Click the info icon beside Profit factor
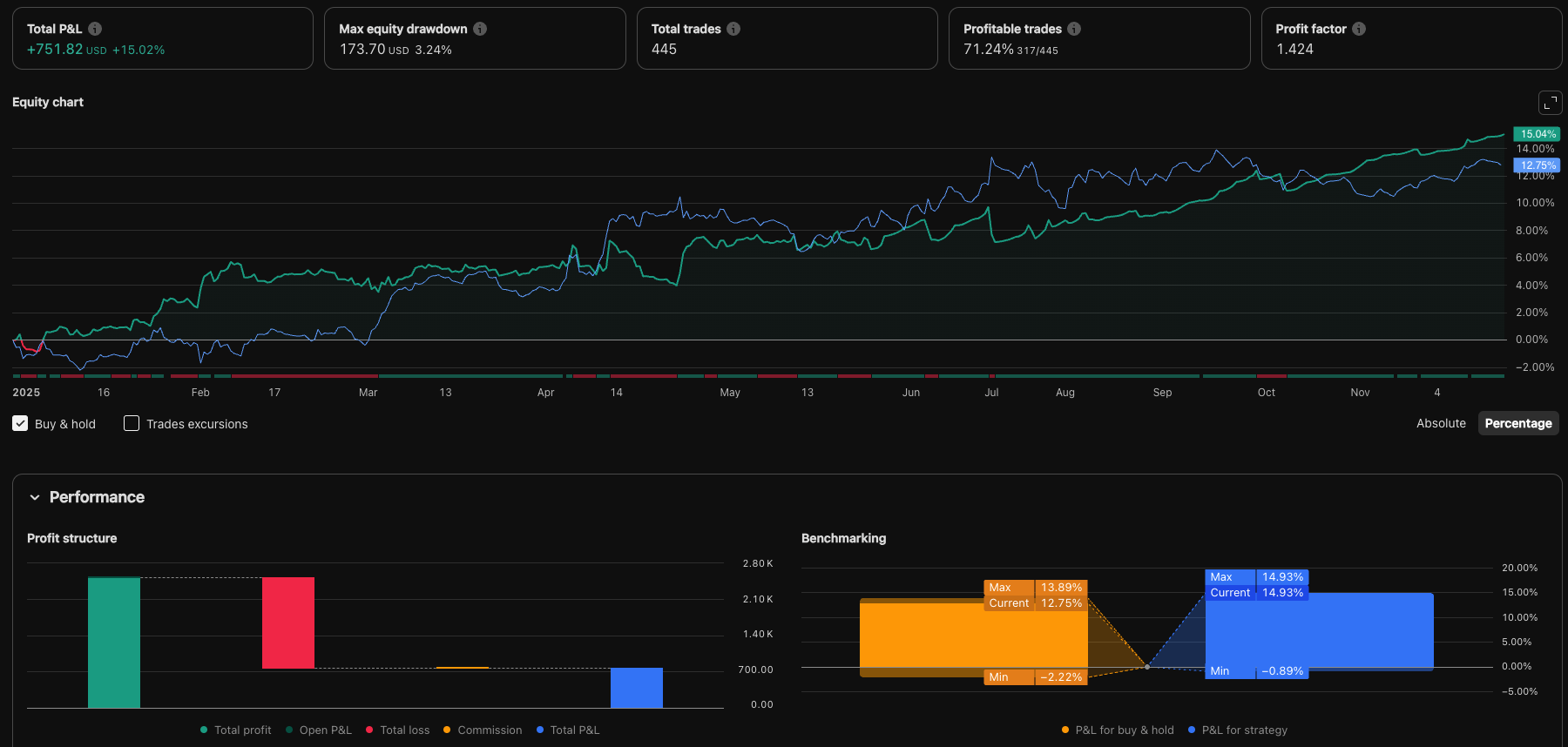Screen dimensions: 1568x747 click(x=1359, y=29)
